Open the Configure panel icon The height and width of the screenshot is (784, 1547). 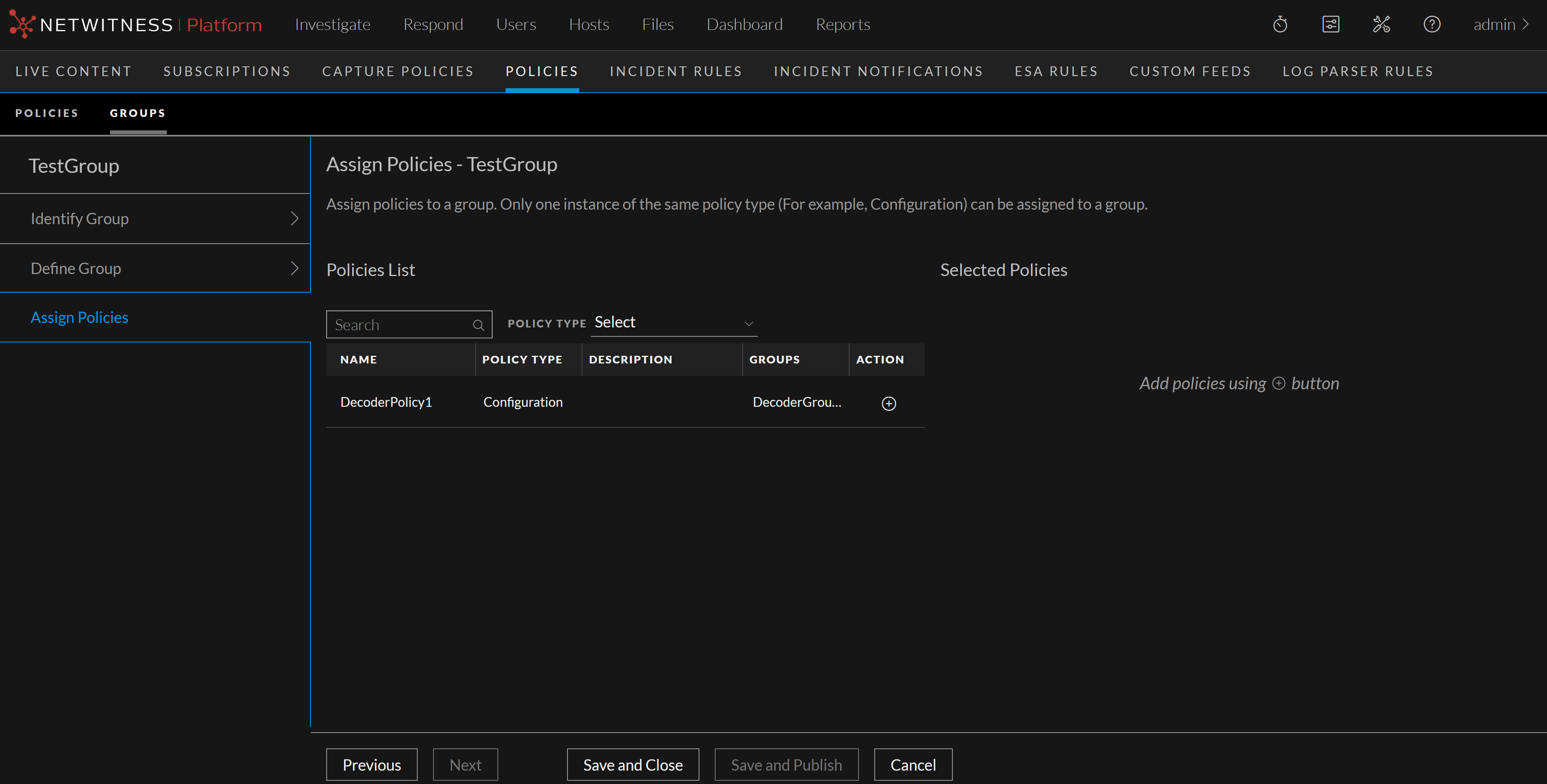point(1330,25)
